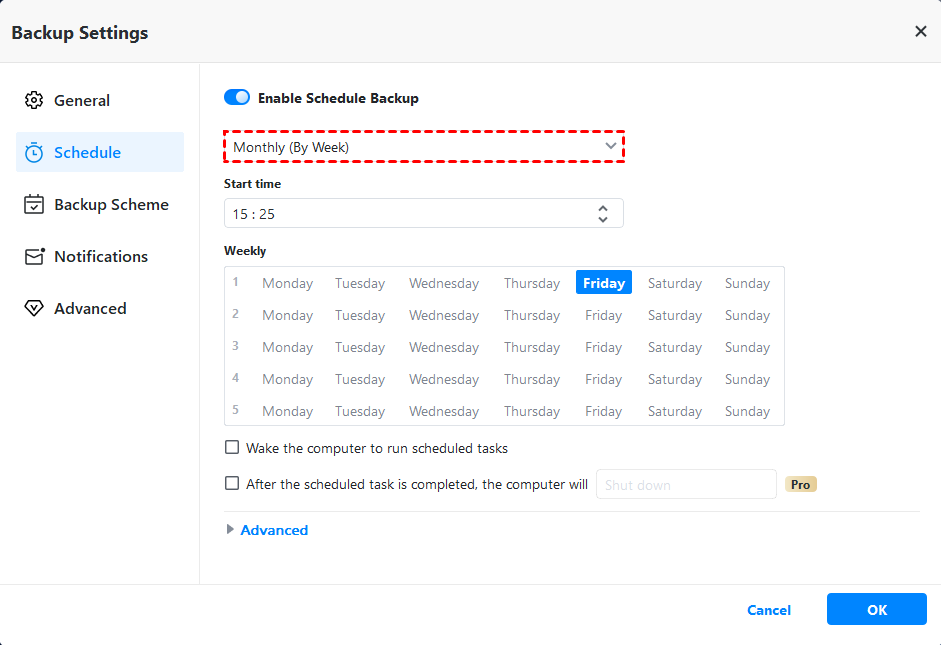Open the Shut down action dropdown

[686, 484]
